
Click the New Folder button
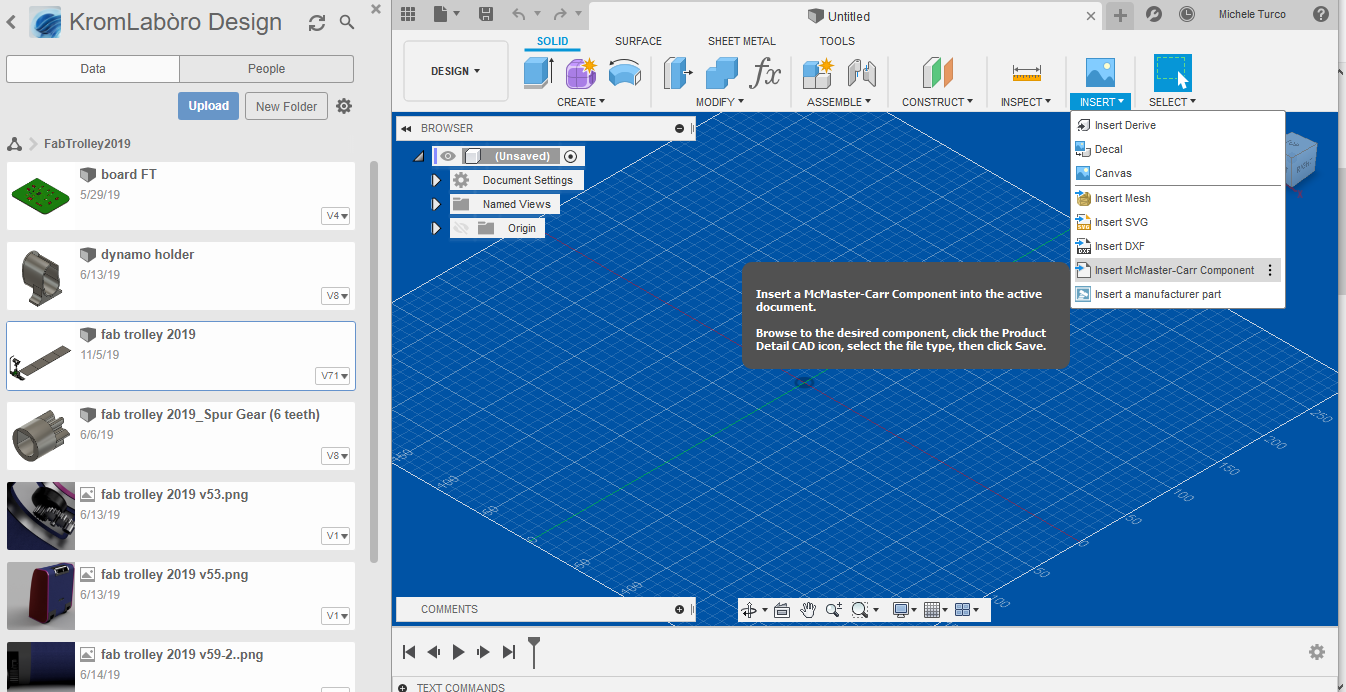coord(286,106)
